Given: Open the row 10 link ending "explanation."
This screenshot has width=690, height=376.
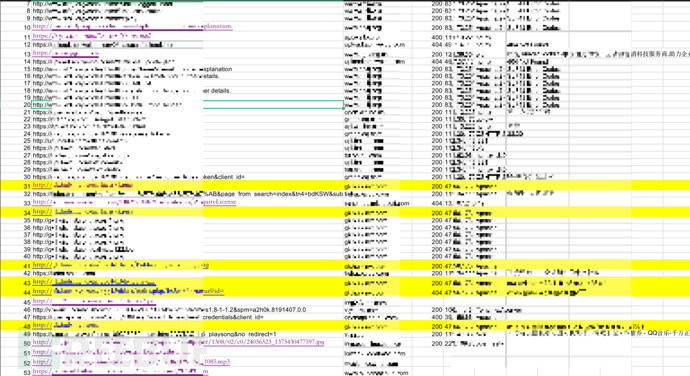Looking at the screenshot, I should 132,26.
